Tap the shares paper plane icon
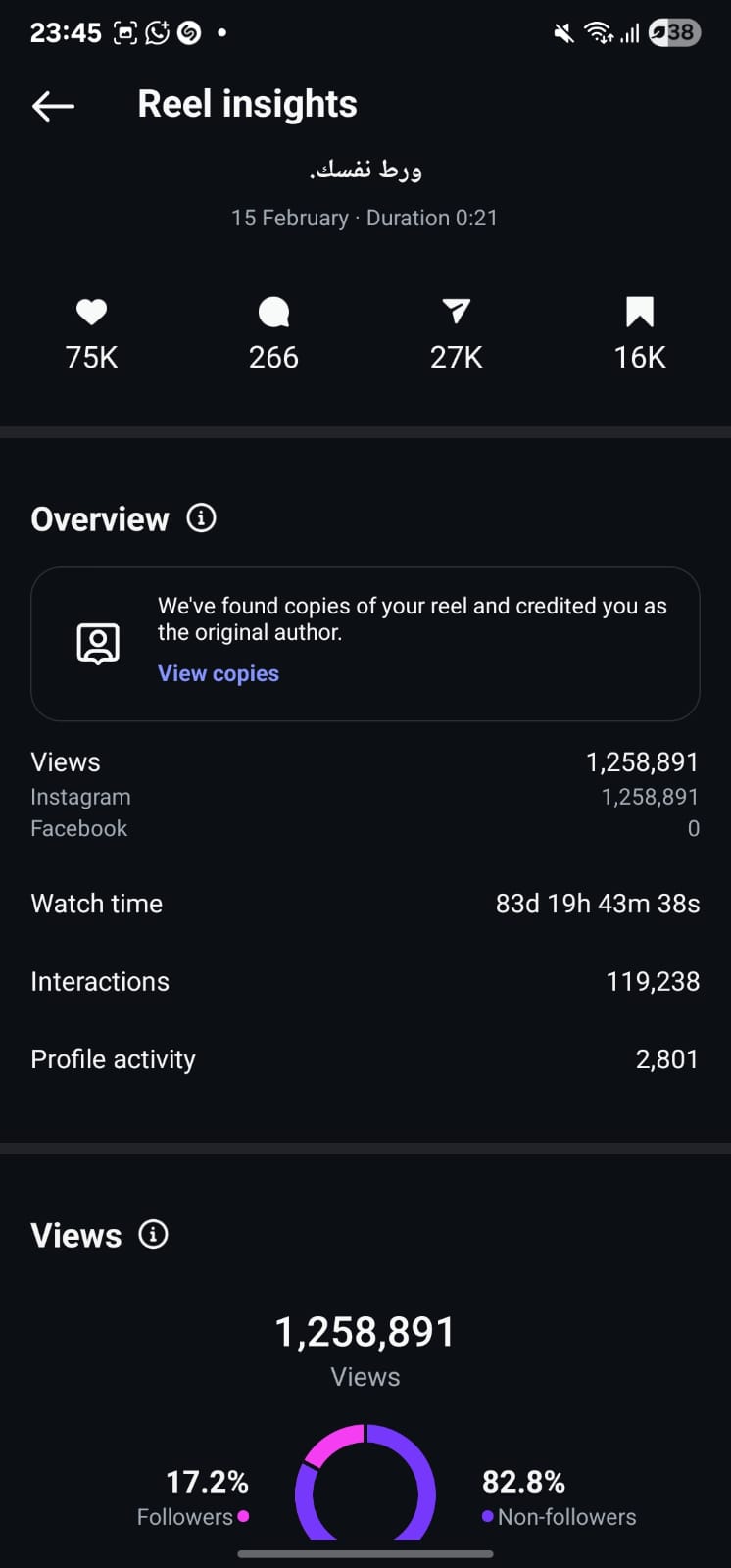The image size is (731, 1568). pyautogui.click(x=457, y=312)
